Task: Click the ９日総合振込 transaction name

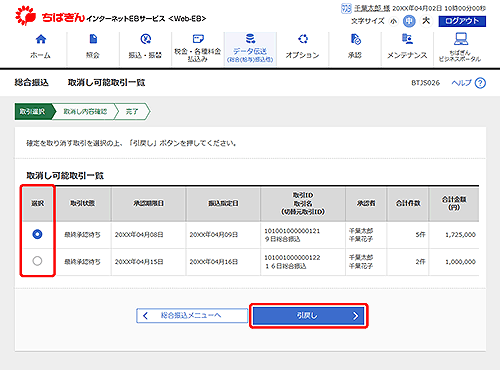Action: click(283, 239)
